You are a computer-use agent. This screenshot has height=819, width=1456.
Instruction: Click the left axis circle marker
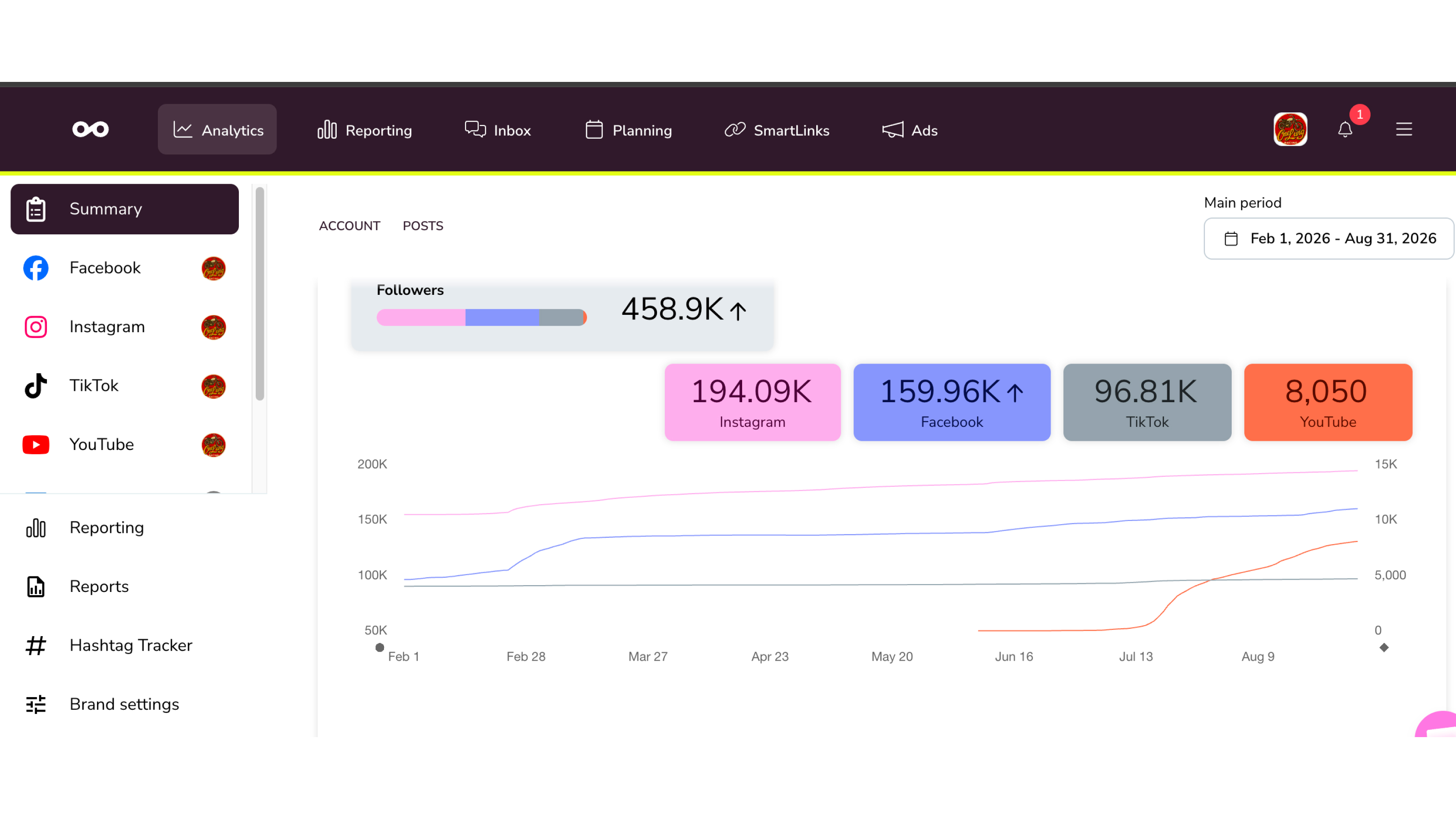pos(380,647)
